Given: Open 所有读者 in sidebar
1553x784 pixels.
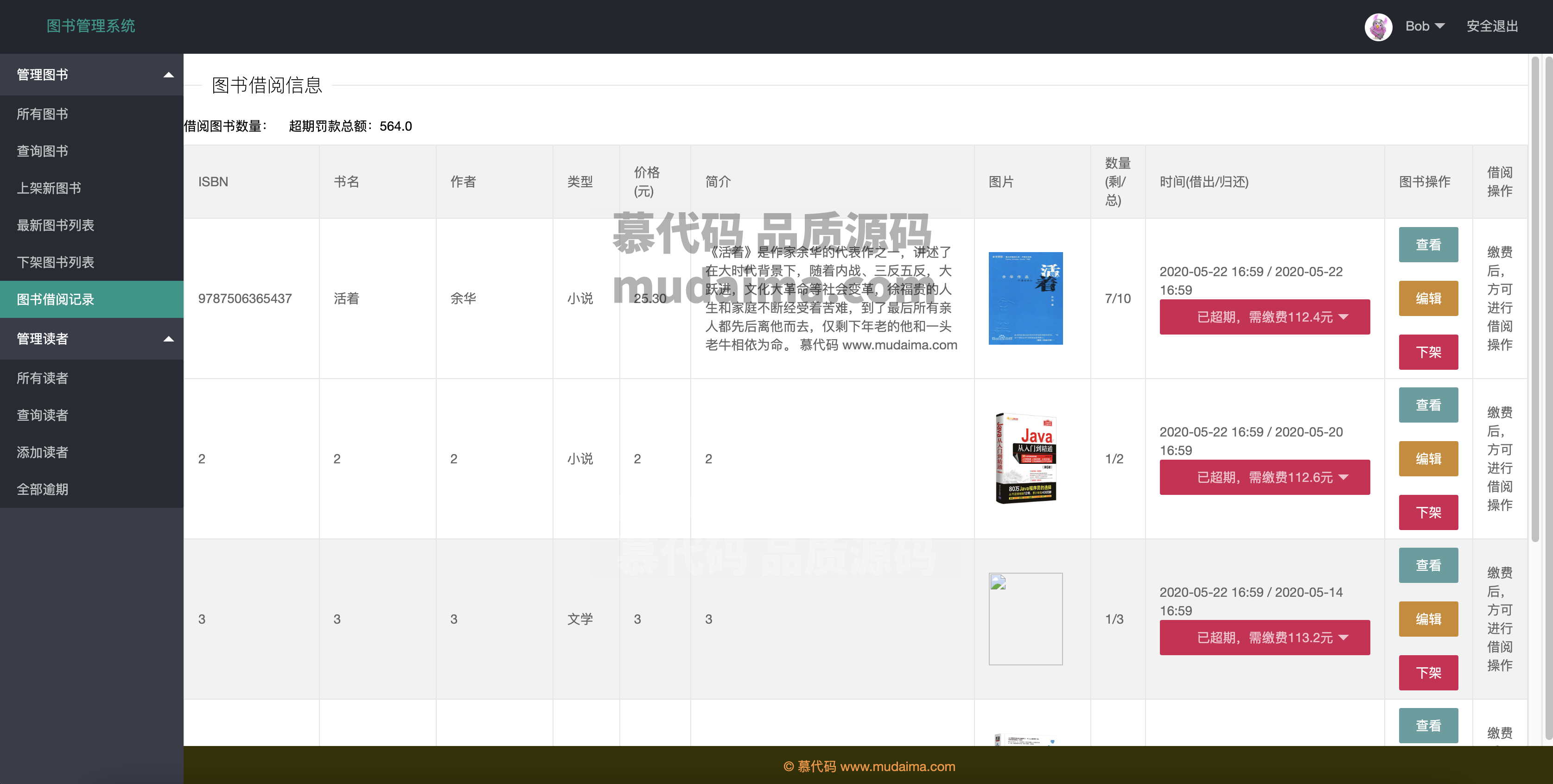Looking at the screenshot, I should [x=92, y=379].
